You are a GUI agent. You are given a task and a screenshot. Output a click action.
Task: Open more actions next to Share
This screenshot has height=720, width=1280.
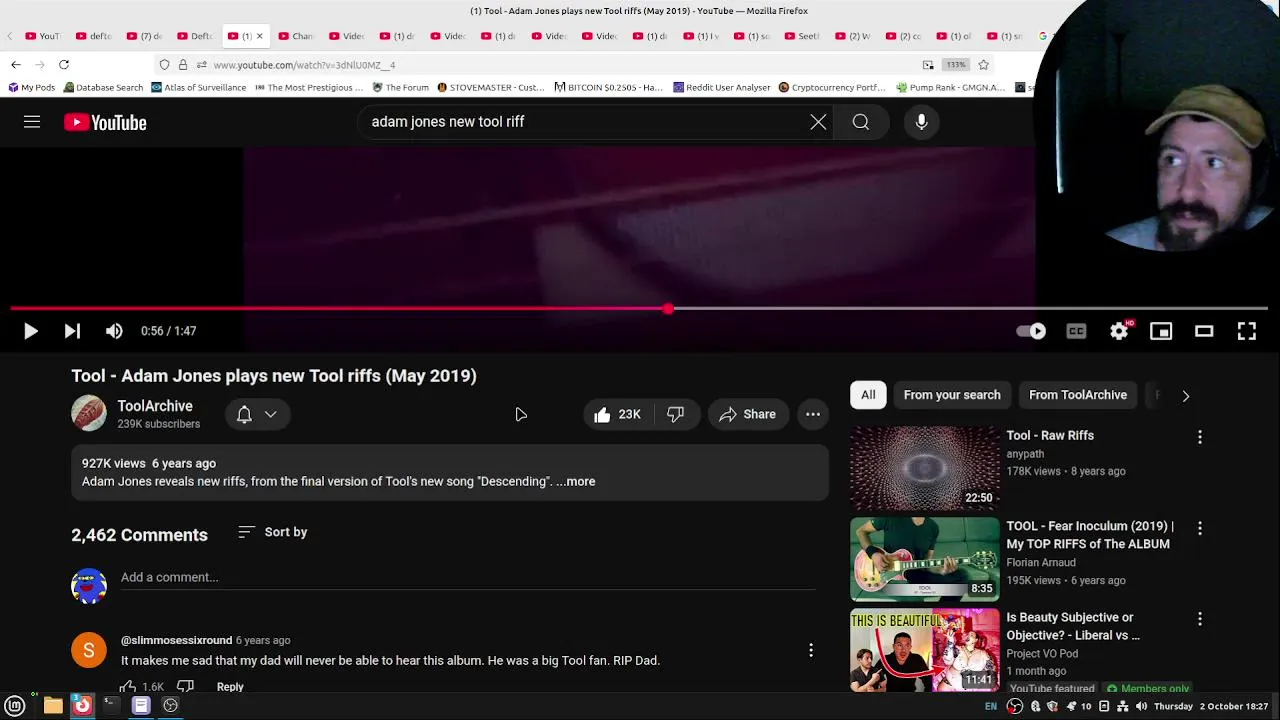[813, 414]
